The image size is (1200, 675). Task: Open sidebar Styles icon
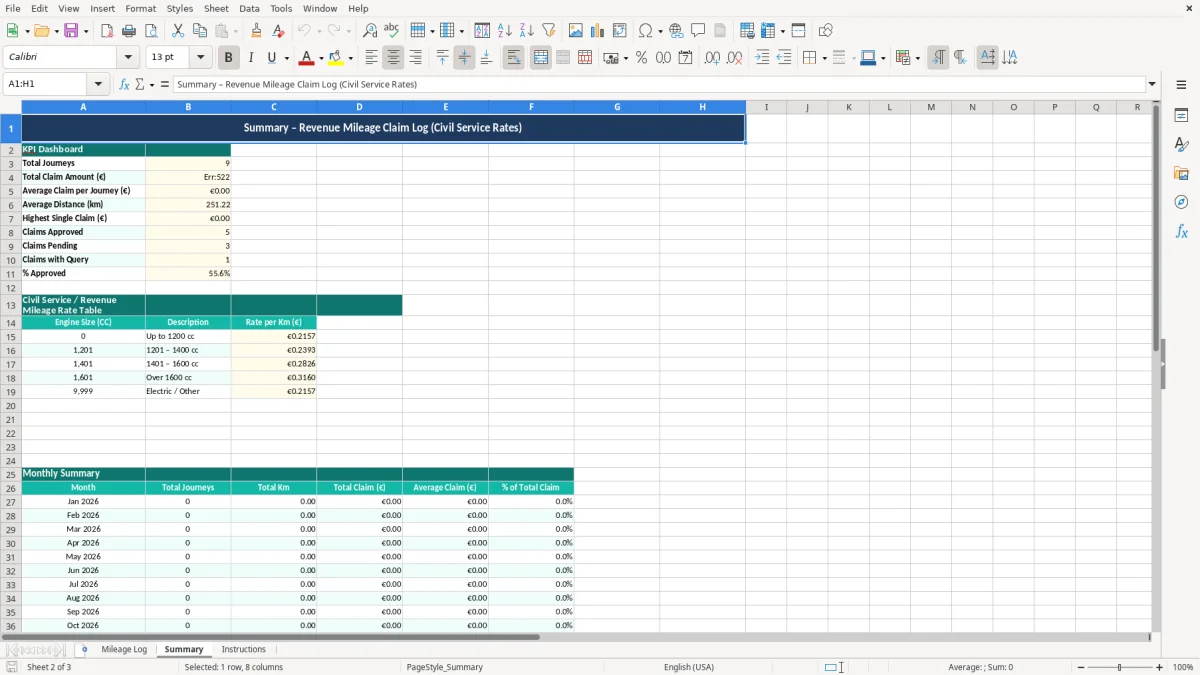point(1181,144)
